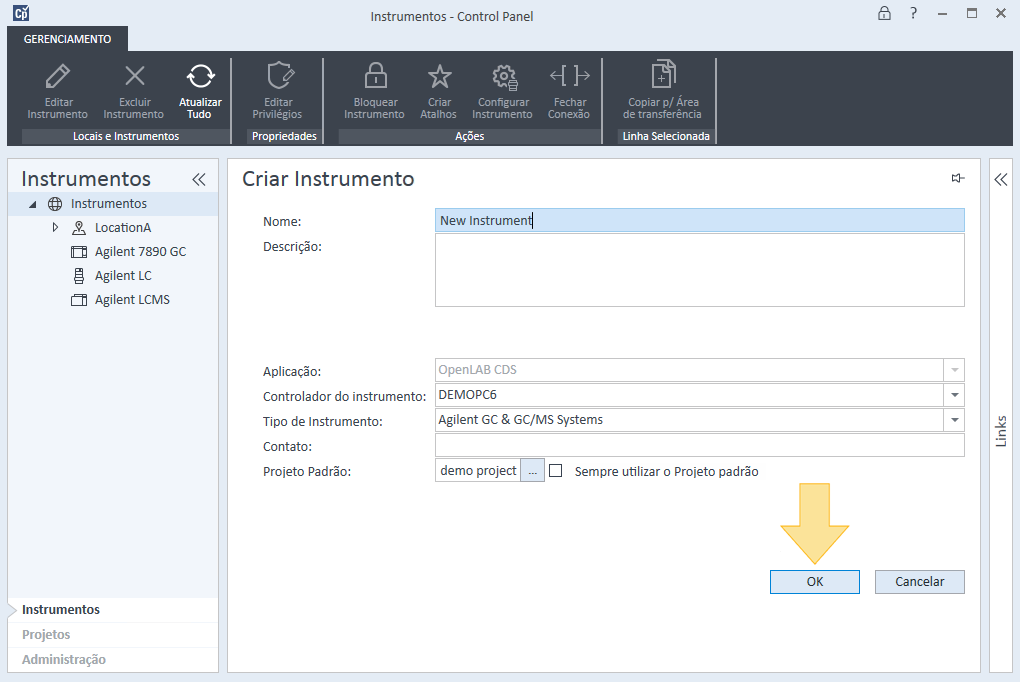Click the Ações group label

(x=470, y=136)
